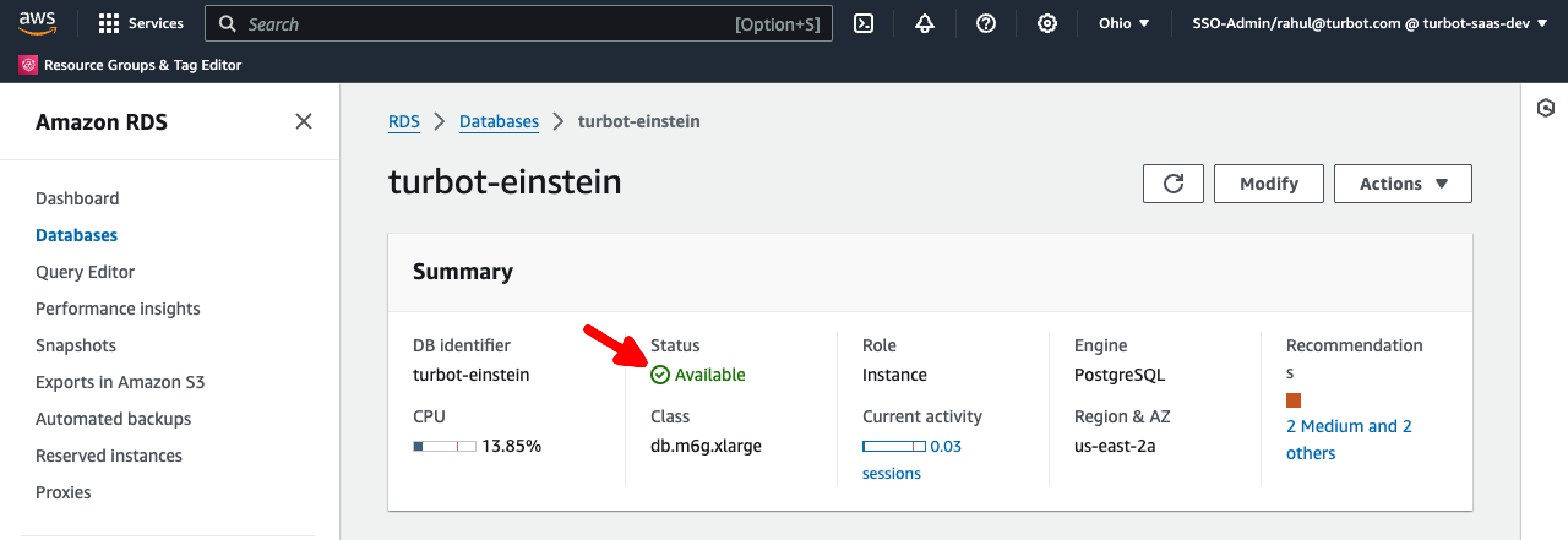Click the search magnifier icon

point(227,24)
